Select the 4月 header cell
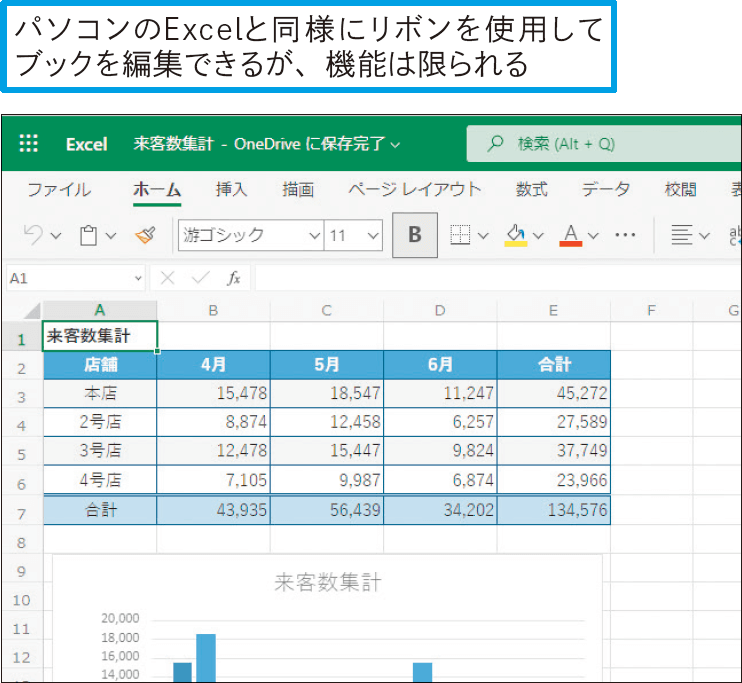 click(x=213, y=365)
